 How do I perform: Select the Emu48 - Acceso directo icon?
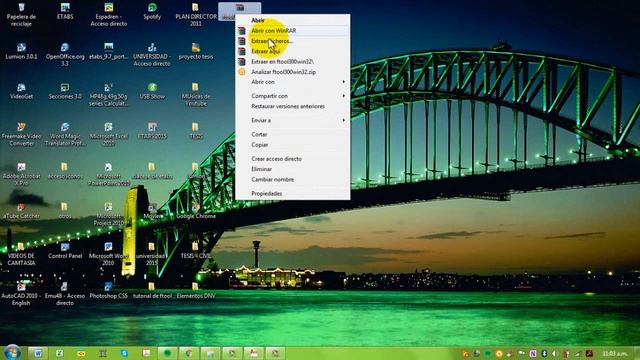65,294
